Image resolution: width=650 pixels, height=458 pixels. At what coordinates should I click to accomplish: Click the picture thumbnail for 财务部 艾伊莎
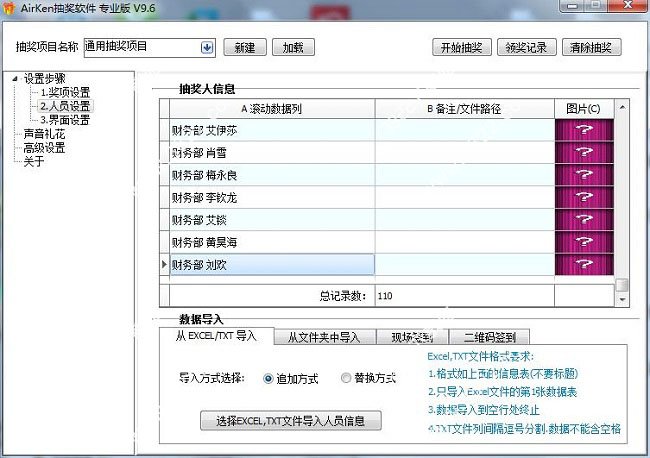point(584,130)
